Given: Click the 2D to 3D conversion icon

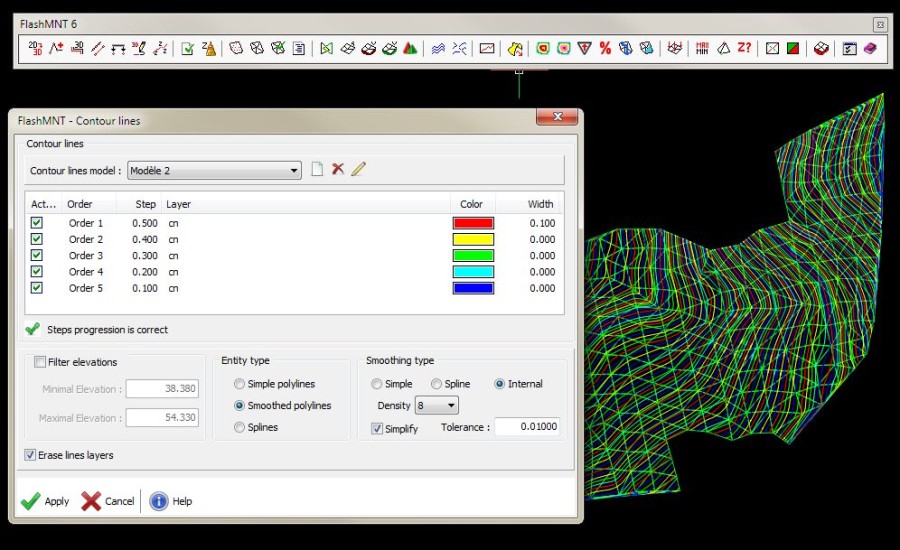Looking at the screenshot, I should pos(36,48).
